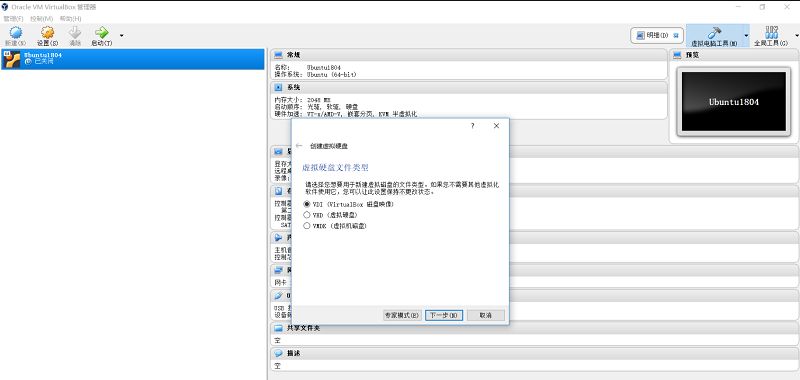
Task: Click the Description (描述) header text
Action: pyautogui.click(x=293, y=353)
